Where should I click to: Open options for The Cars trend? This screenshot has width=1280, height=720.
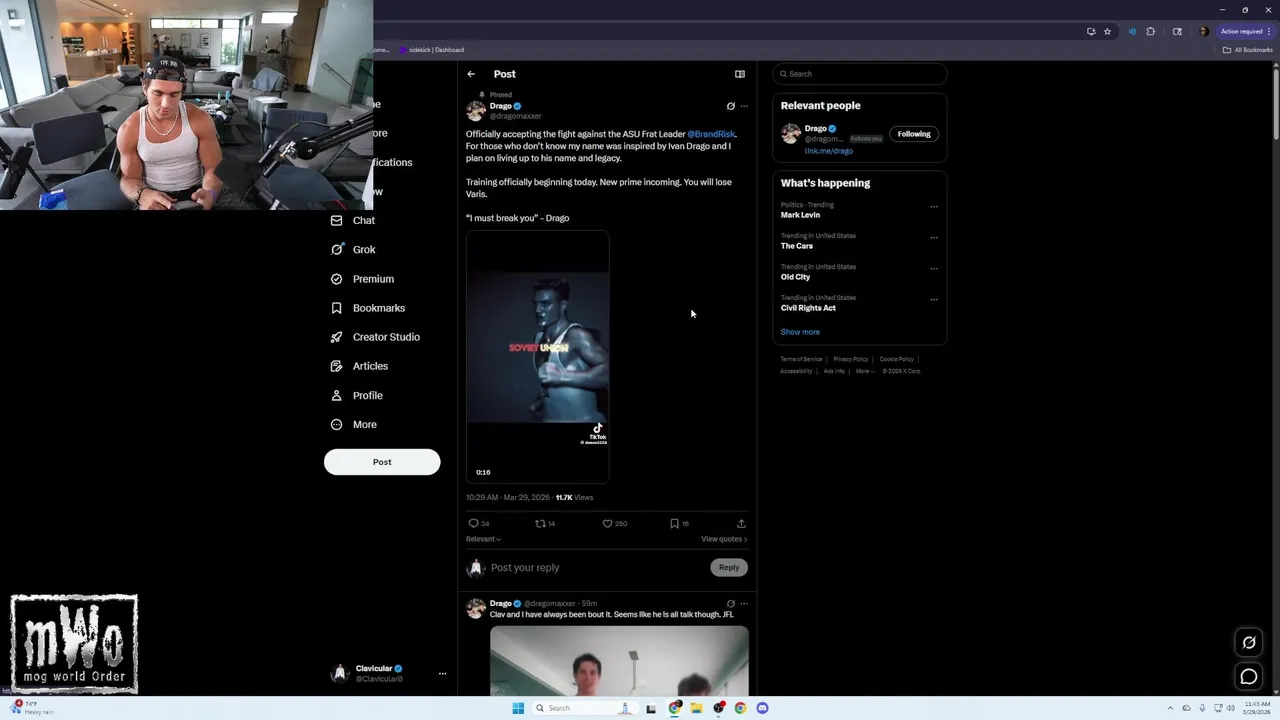coord(934,238)
